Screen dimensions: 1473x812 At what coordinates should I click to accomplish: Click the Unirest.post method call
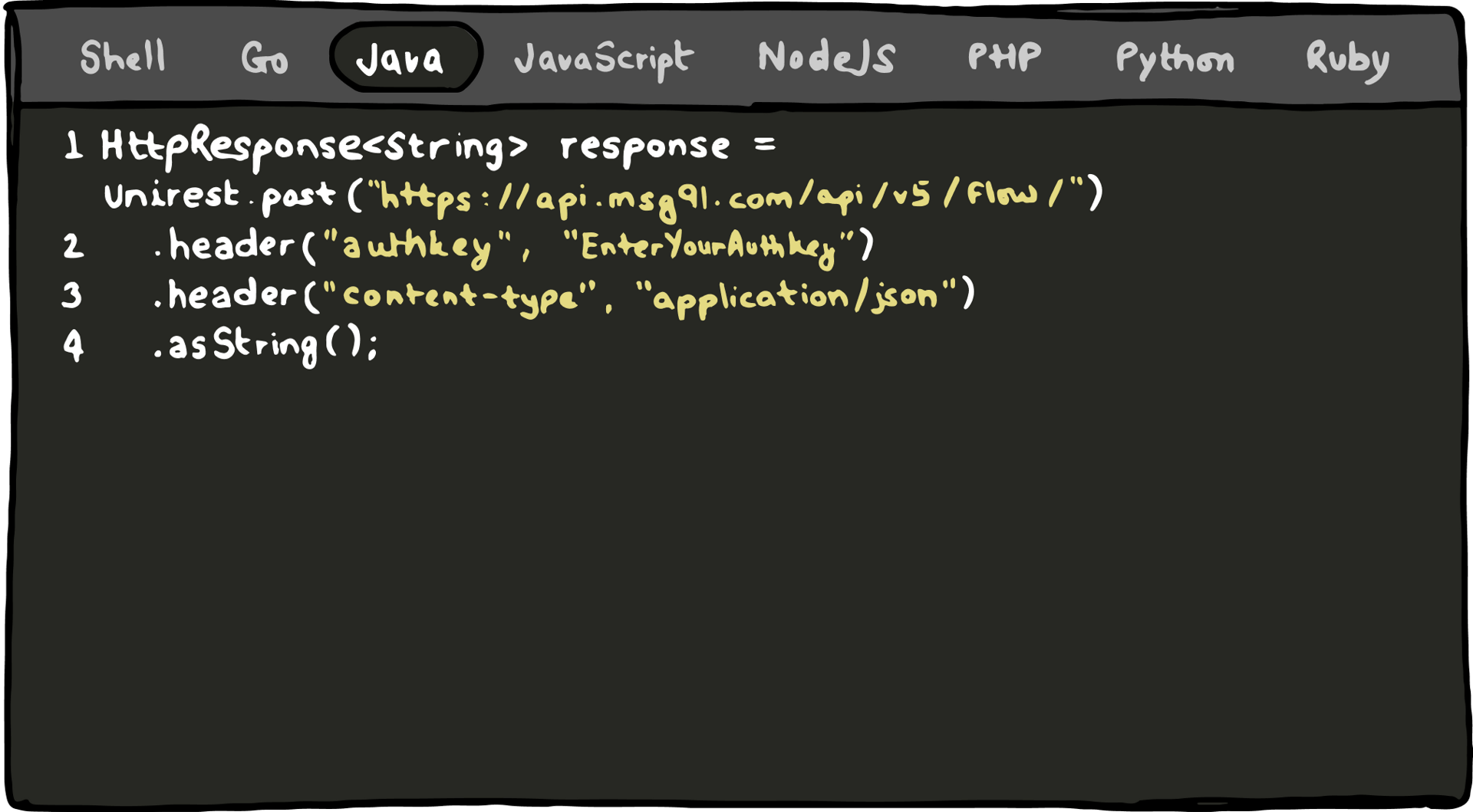pyautogui.click(x=220, y=196)
